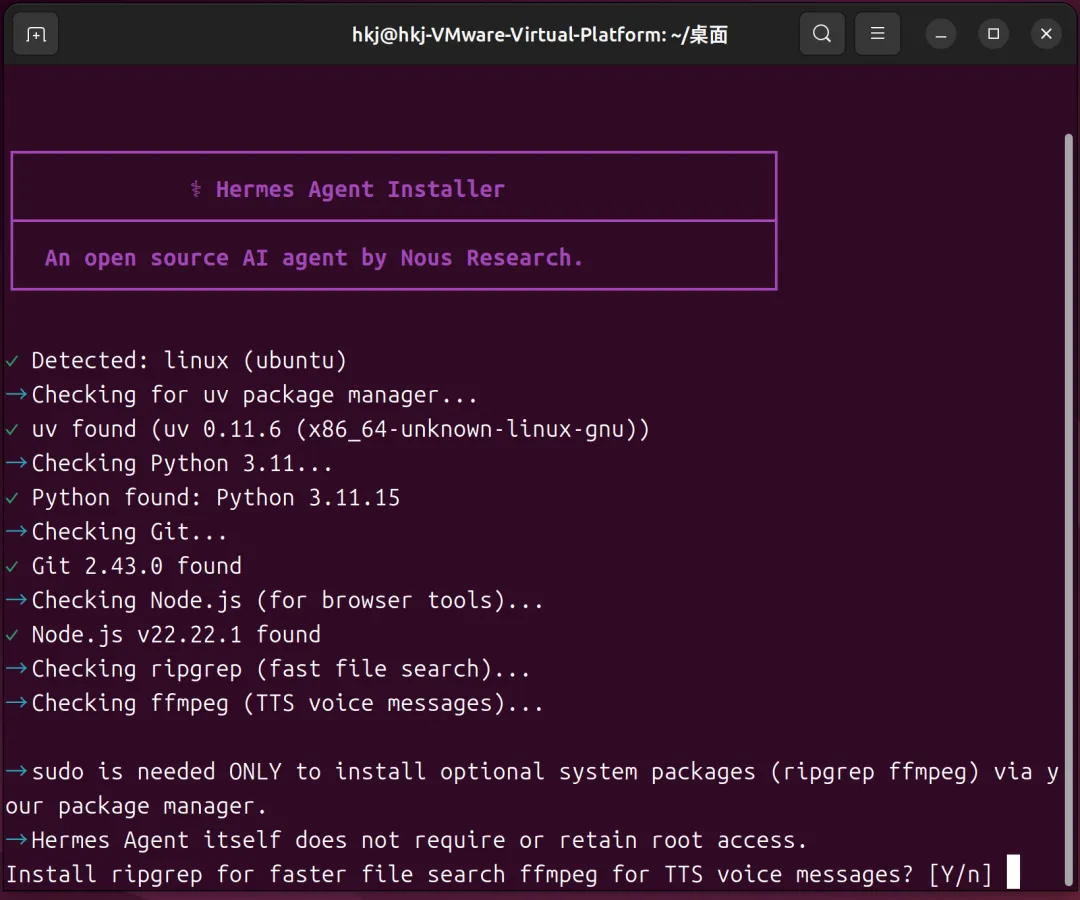Click the "Nous Research" tagline text
1080x900 pixels.
coord(490,258)
